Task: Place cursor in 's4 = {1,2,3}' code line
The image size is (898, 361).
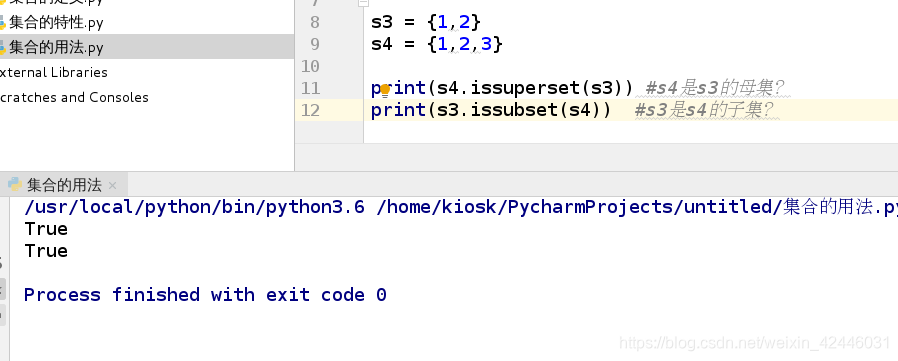Action: click(437, 44)
